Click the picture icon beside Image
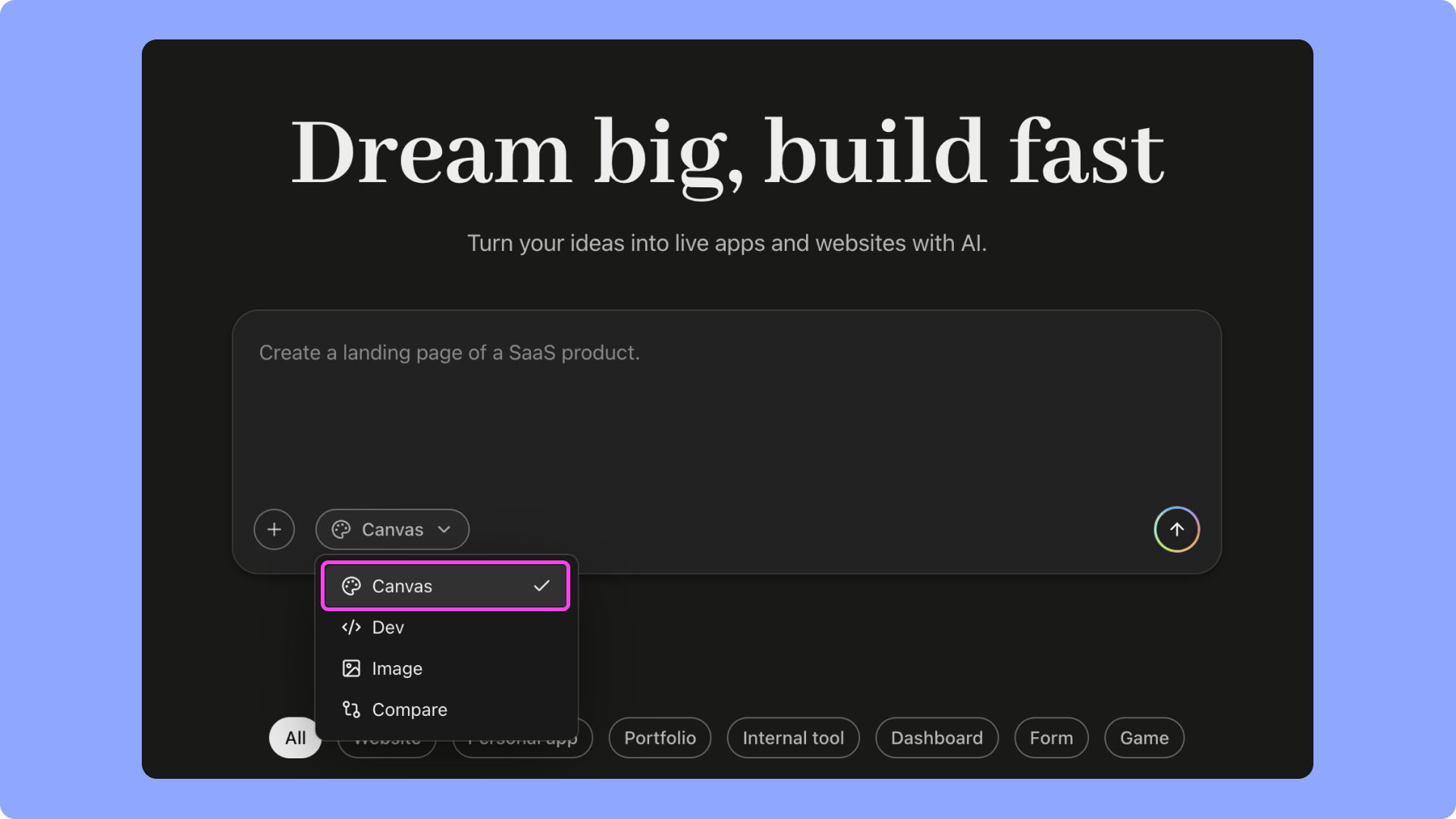Image resolution: width=1456 pixels, height=819 pixels. (351, 668)
